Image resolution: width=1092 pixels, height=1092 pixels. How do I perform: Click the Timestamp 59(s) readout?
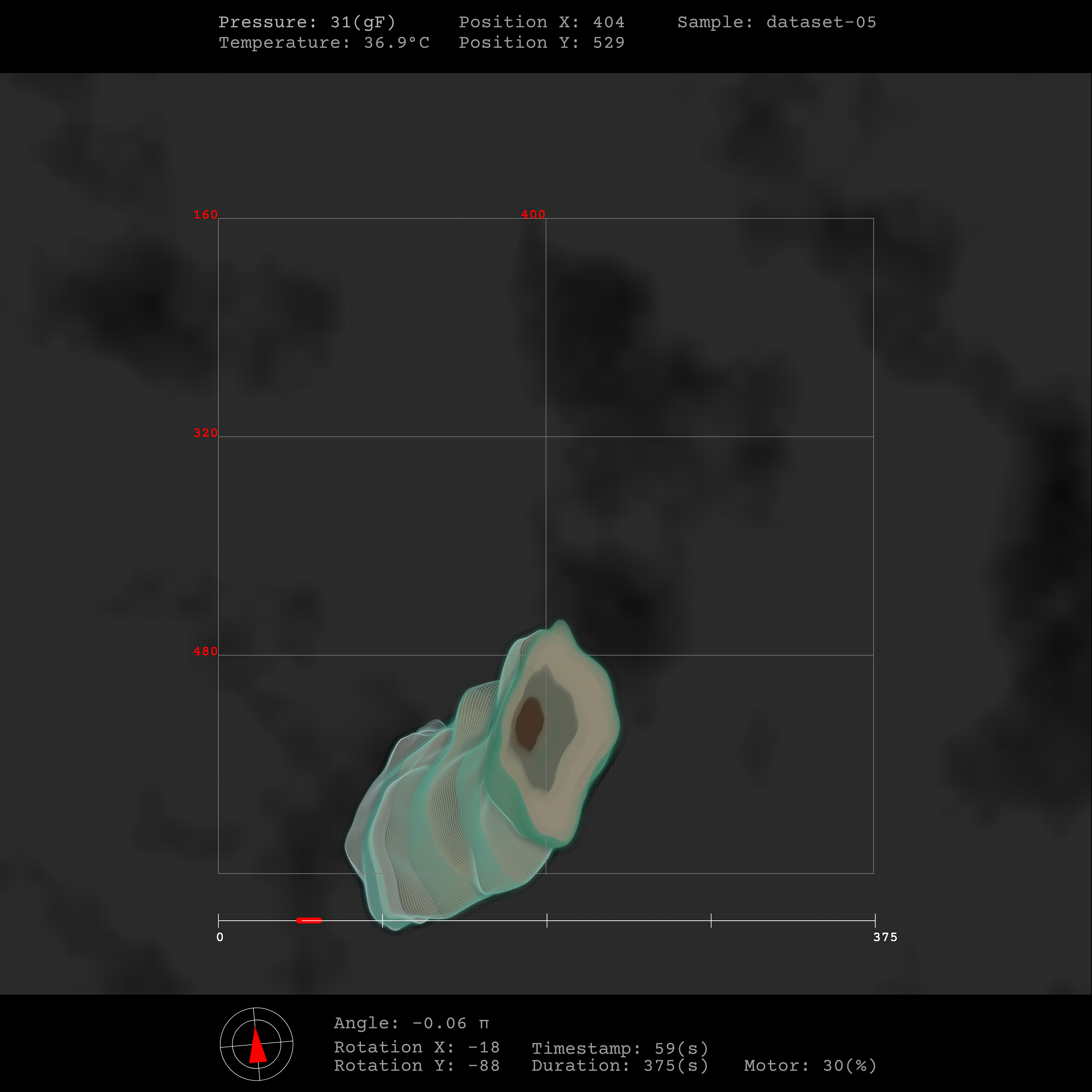coord(619,1048)
